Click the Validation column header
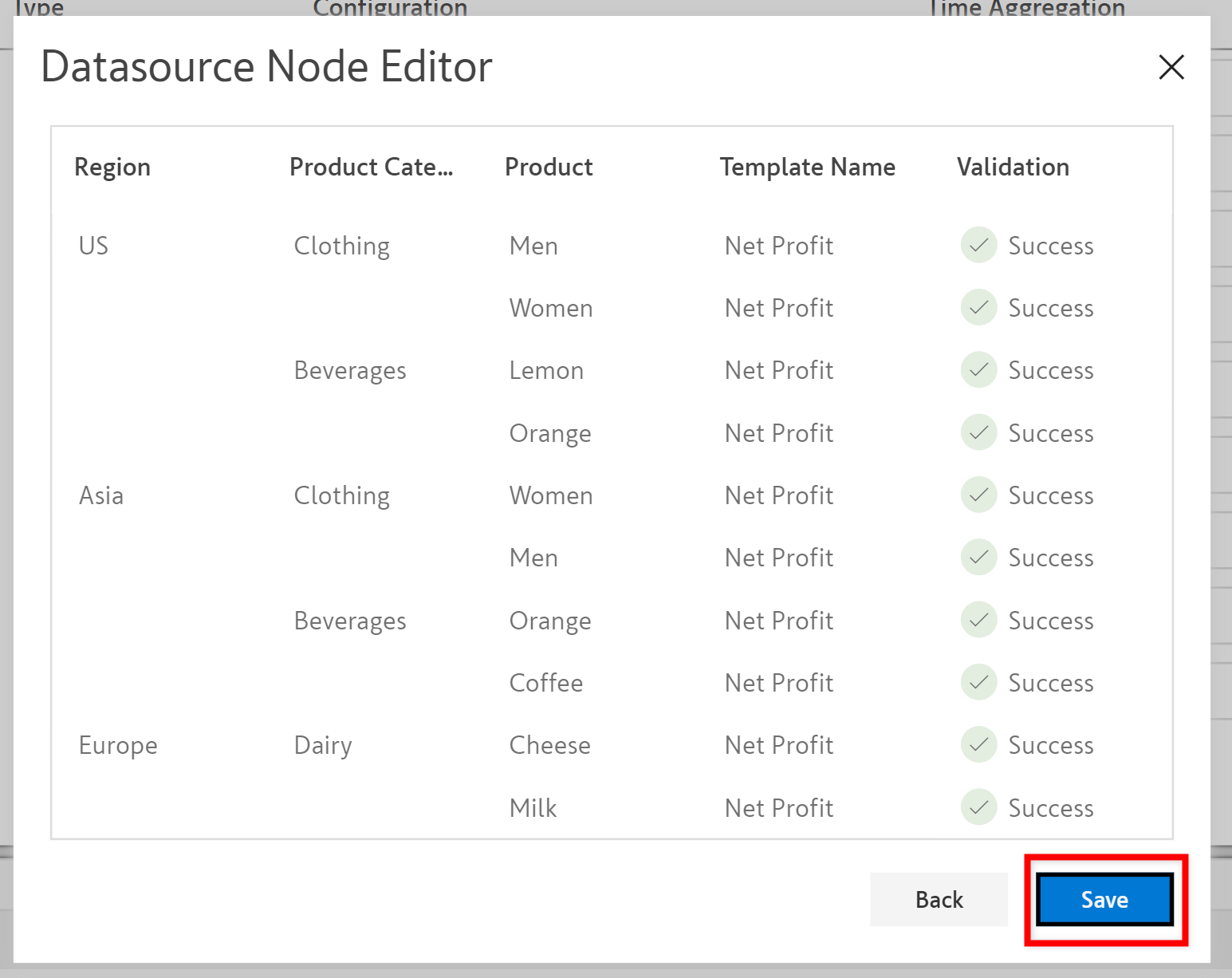This screenshot has height=978, width=1232. point(1013,167)
